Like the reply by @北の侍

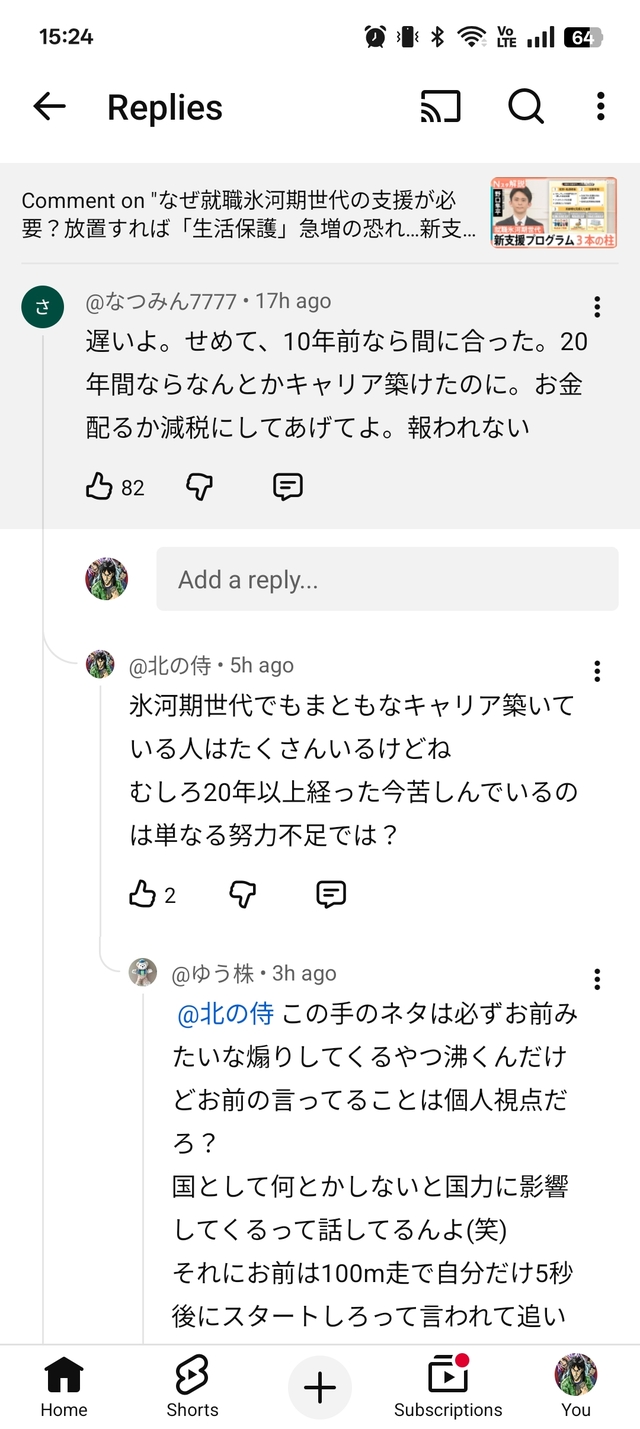(143, 894)
